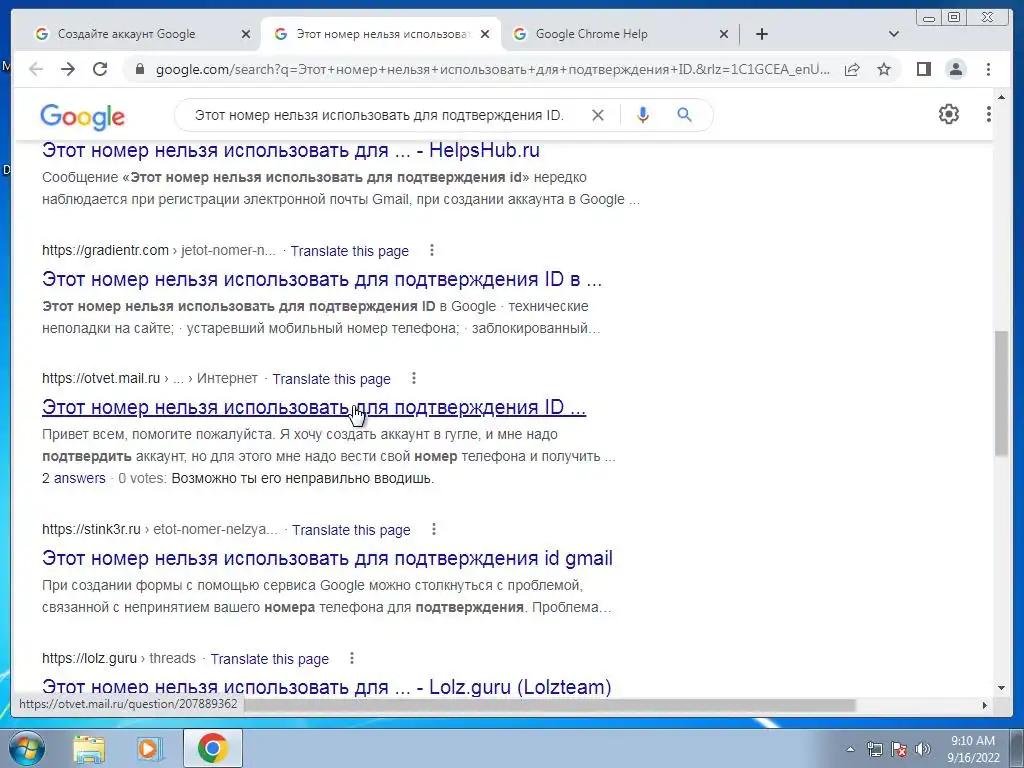Open more options for stink3r.ru result
This screenshot has height=768, width=1024.
click(x=434, y=530)
